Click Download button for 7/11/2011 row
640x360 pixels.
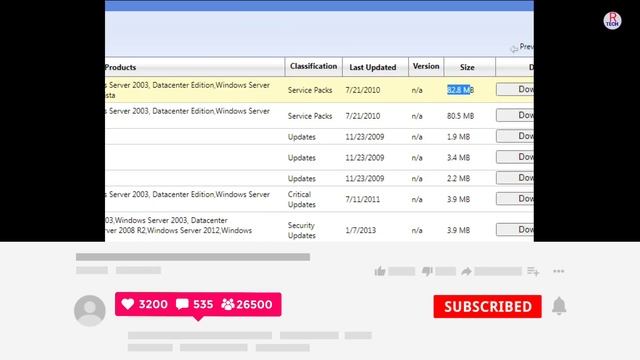pyautogui.click(x=515, y=198)
